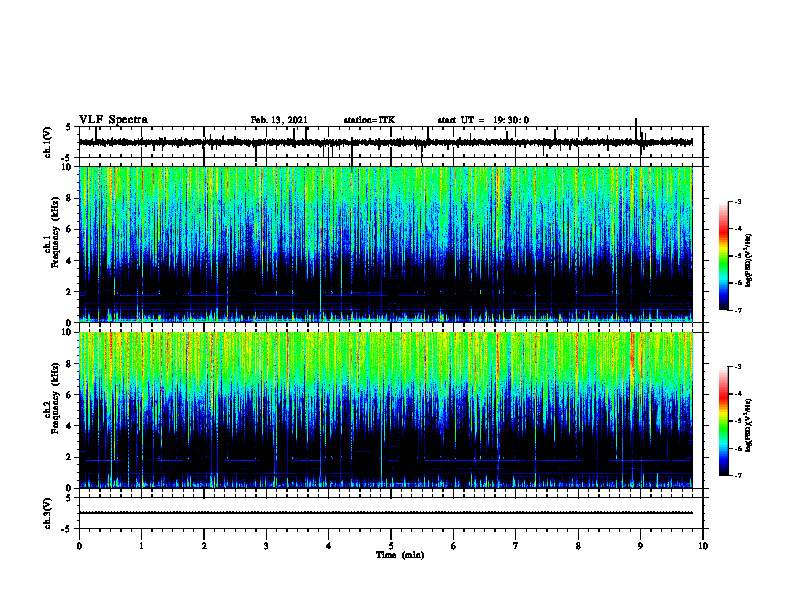Screen dimensions: 792x612
Task: Click inside the ch.2 spectrogram panel
Action: (x=385, y=410)
